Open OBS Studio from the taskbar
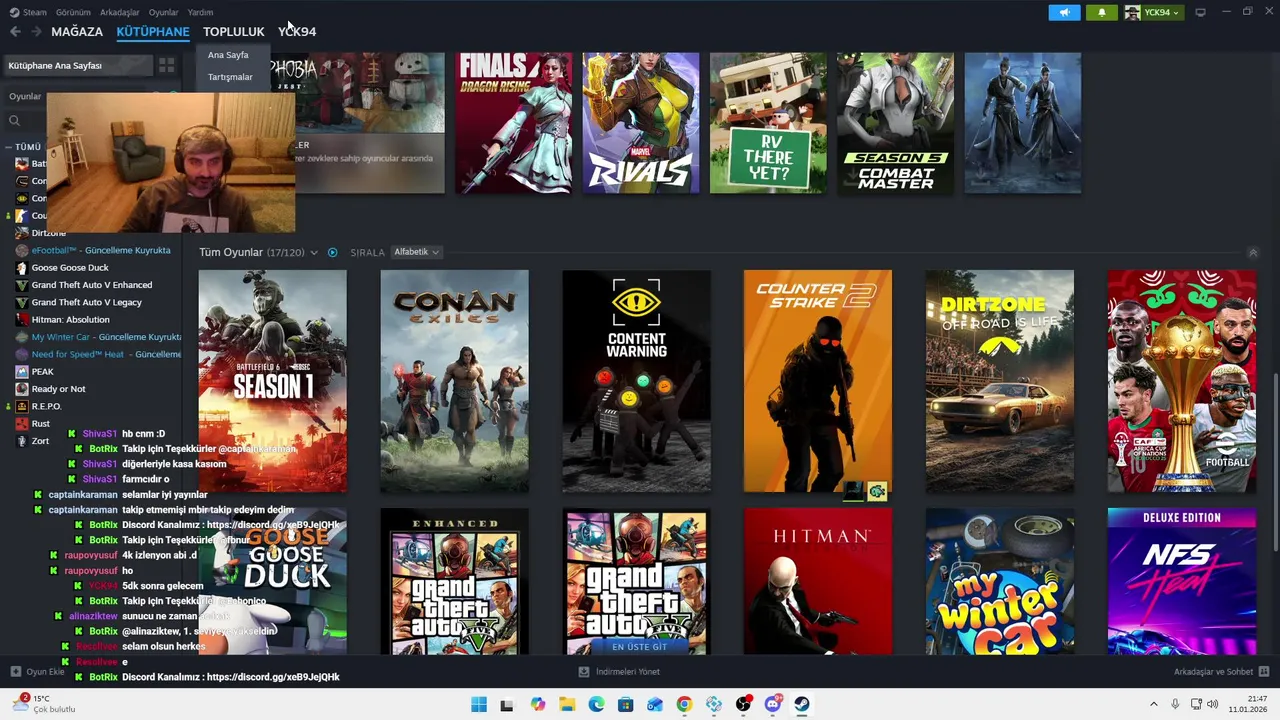This screenshot has height=720, width=1280. (x=743, y=704)
